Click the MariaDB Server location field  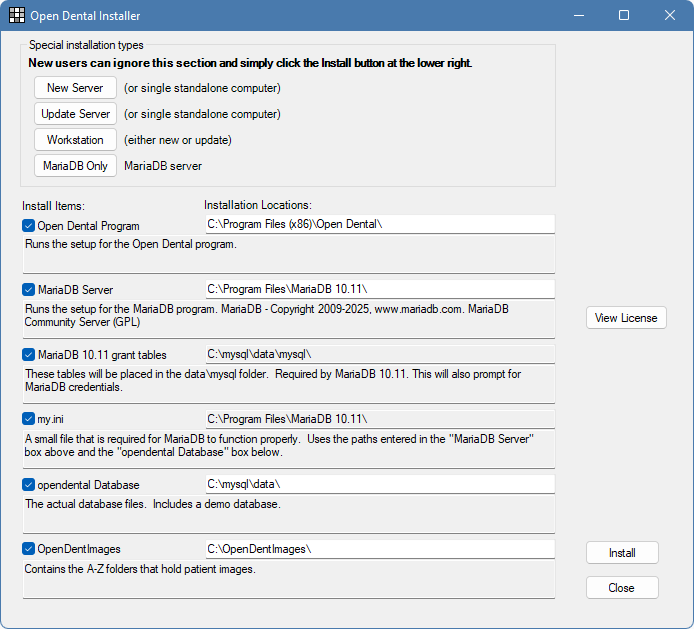pyautogui.click(x=380, y=289)
